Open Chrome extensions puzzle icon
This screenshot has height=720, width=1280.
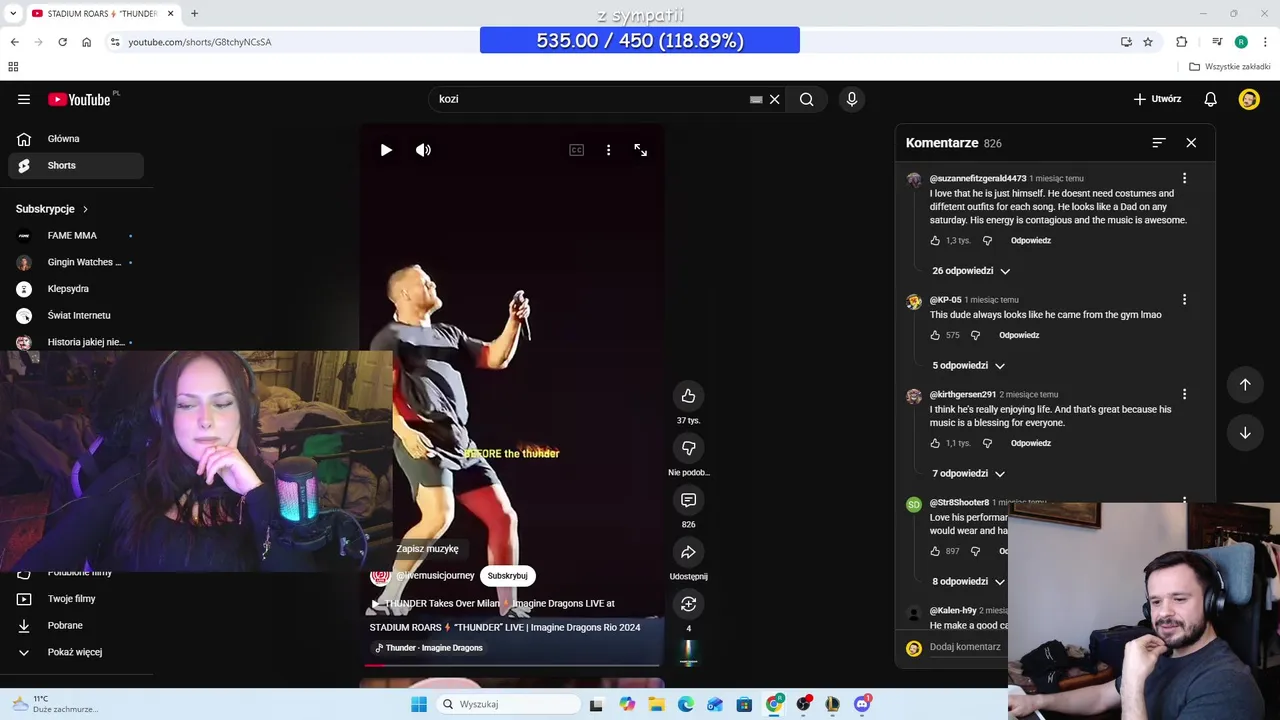coord(1181,42)
